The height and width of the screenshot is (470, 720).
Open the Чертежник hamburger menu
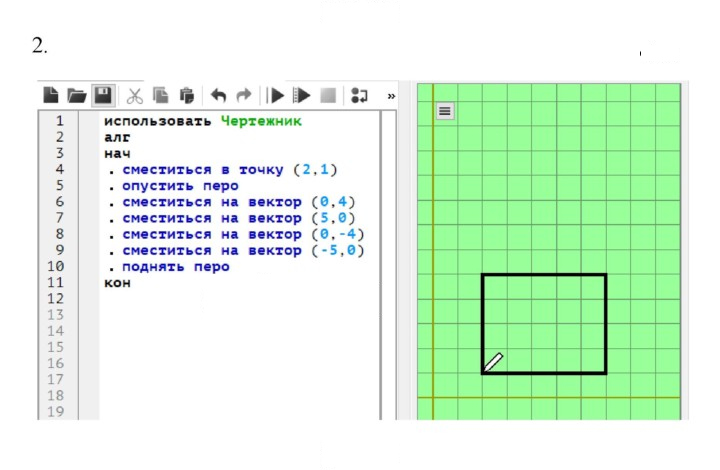444,111
